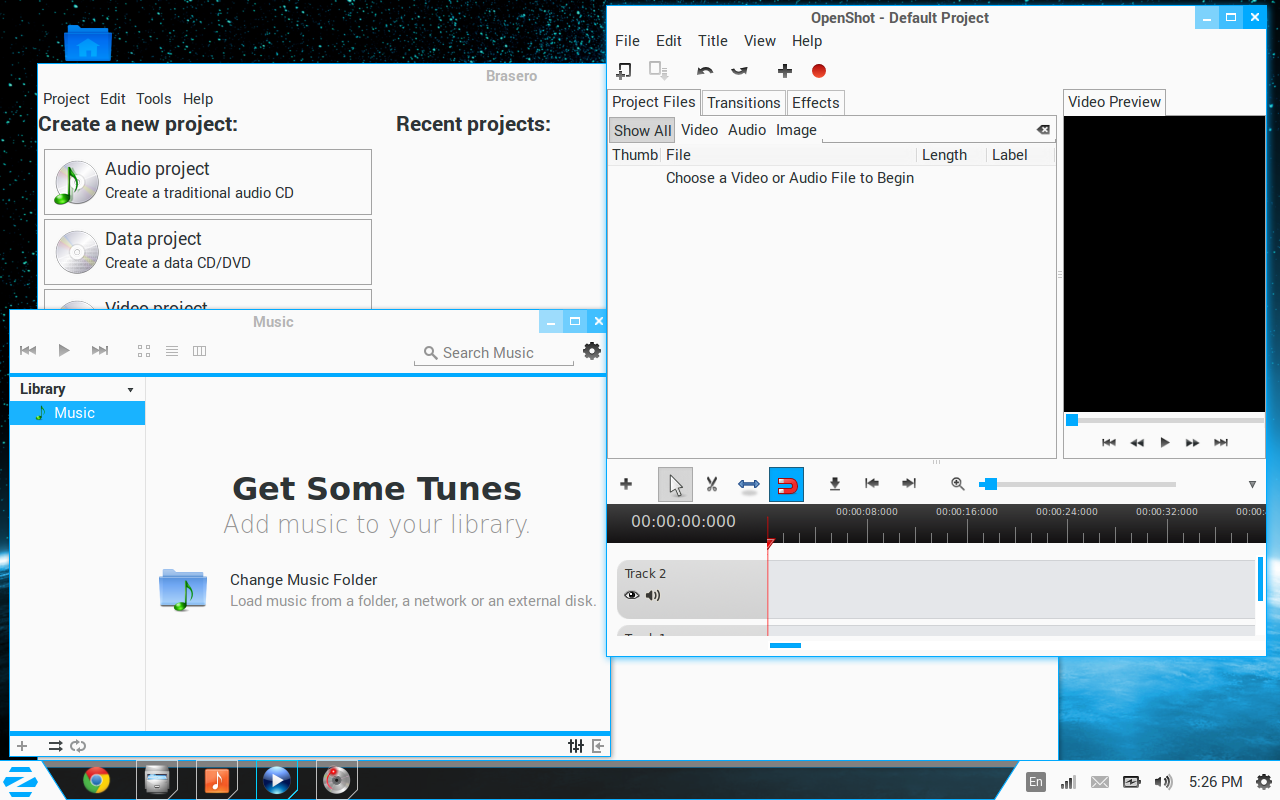This screenshot has height=800, width=1280.
Task: Open the OpenShot Title menu
Action: pos(713,41)
